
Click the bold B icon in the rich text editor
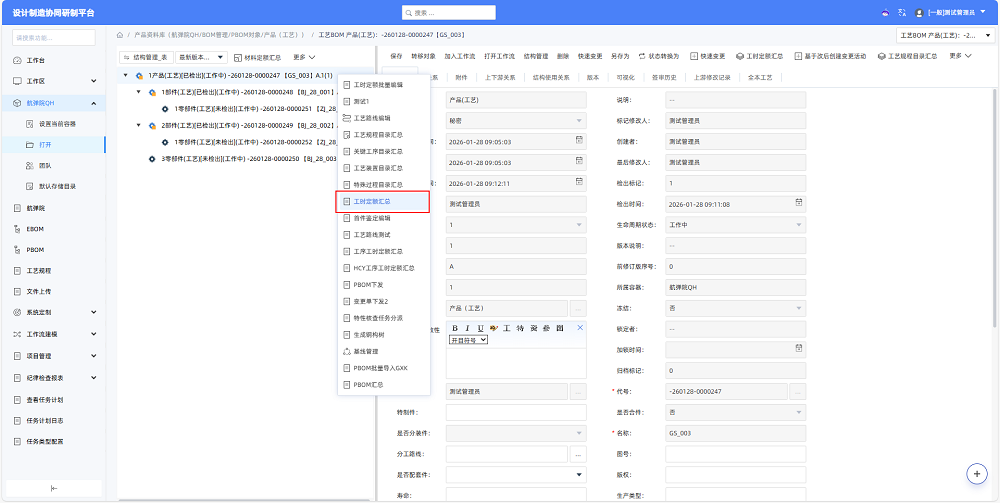(455, 328)
